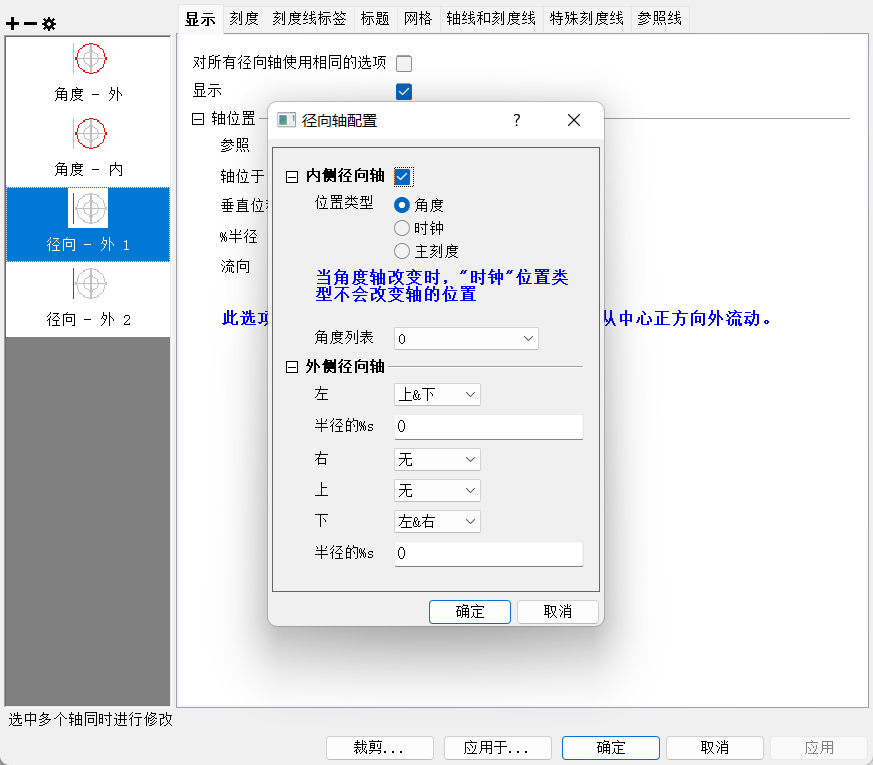Screen dimensions: 873x765
Task: Select the 时钟 position type radio button
Action: (402, 228)
